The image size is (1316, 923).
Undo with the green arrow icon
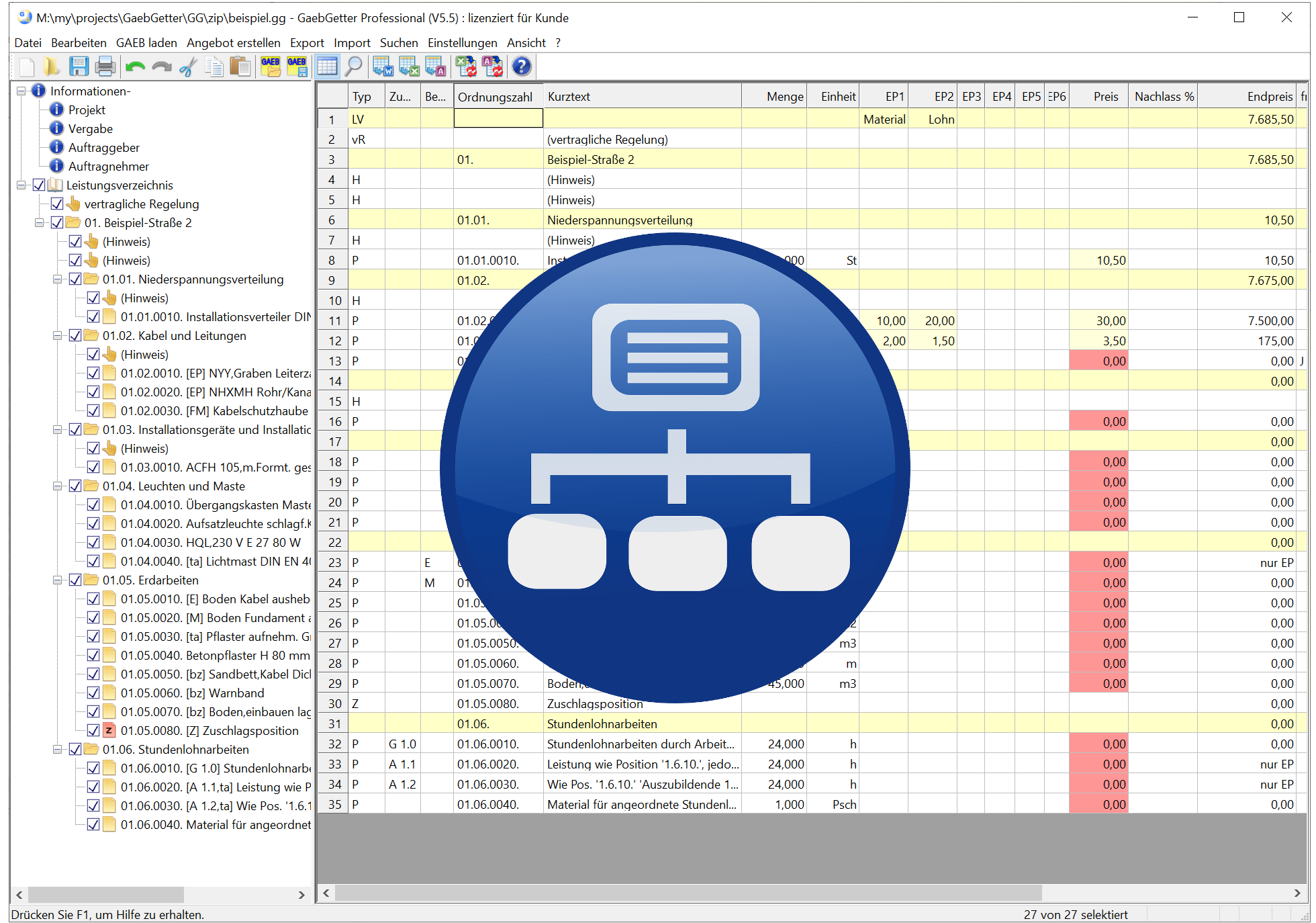click(x=136, y=67)
